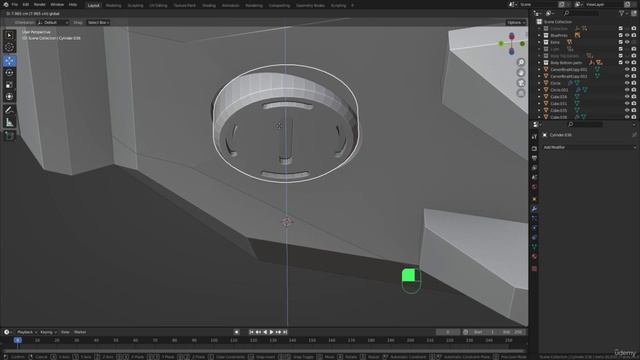The height and width of the screenshot is (360, 640).
Task: Toggle perspective/orthographic grid icon
Action: pyautogui.click(x=521, y=93)
